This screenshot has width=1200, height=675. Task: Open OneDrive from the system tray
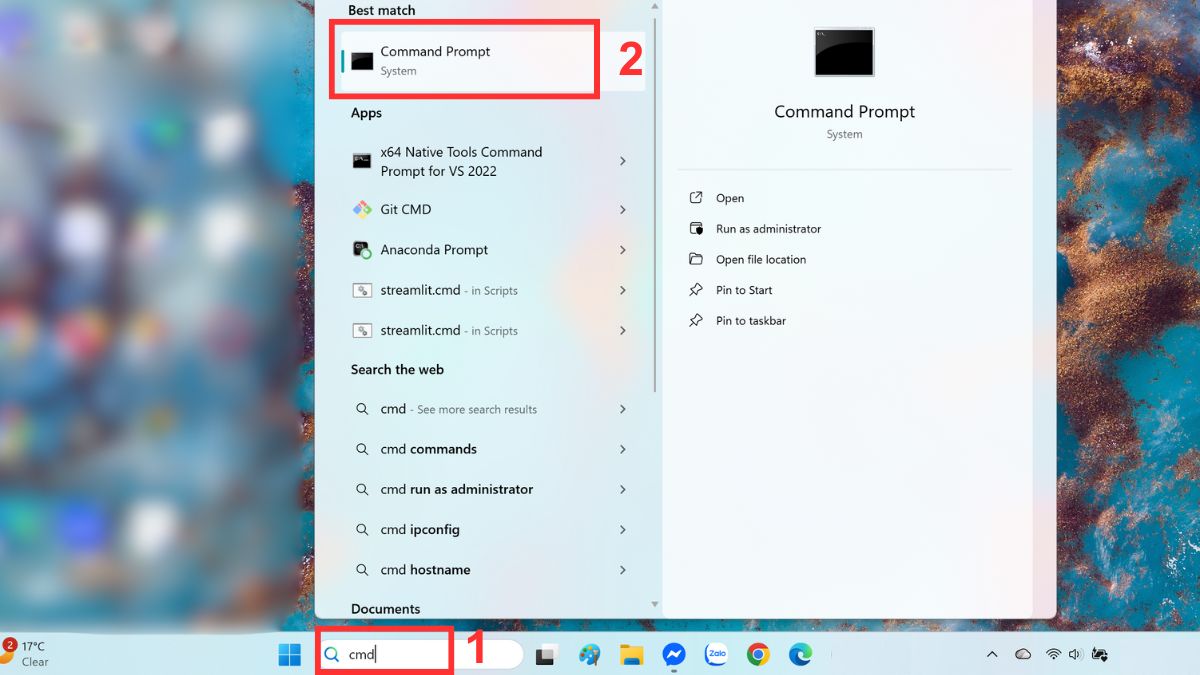[1022, 655]
